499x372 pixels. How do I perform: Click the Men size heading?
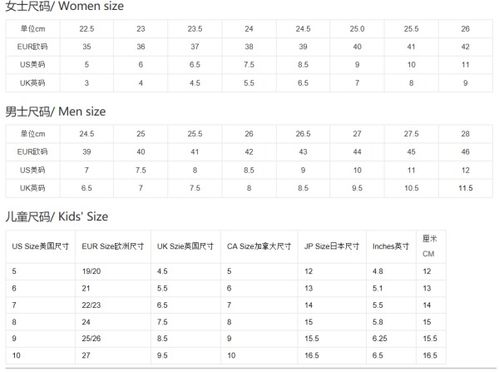tap(56, 111)
